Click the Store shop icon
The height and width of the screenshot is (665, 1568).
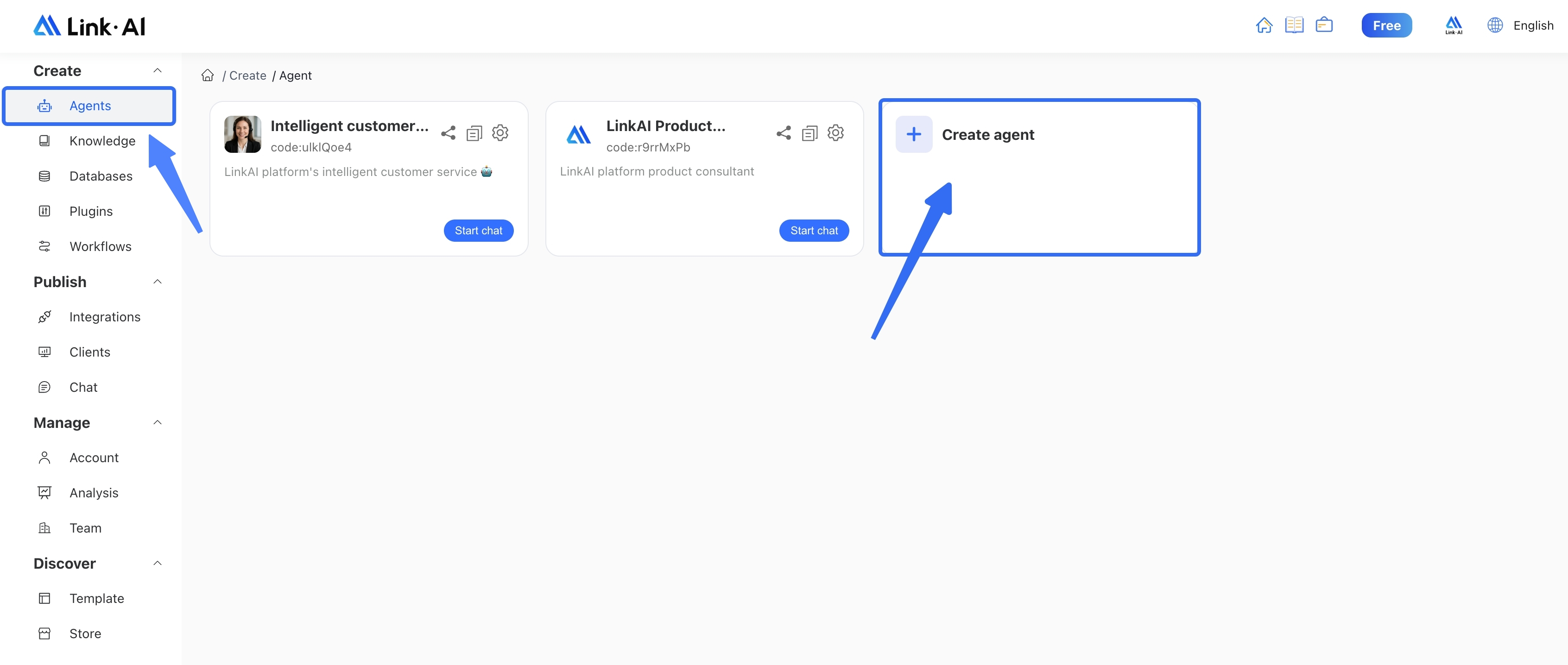pyautogui.click(x=44, y=634)
